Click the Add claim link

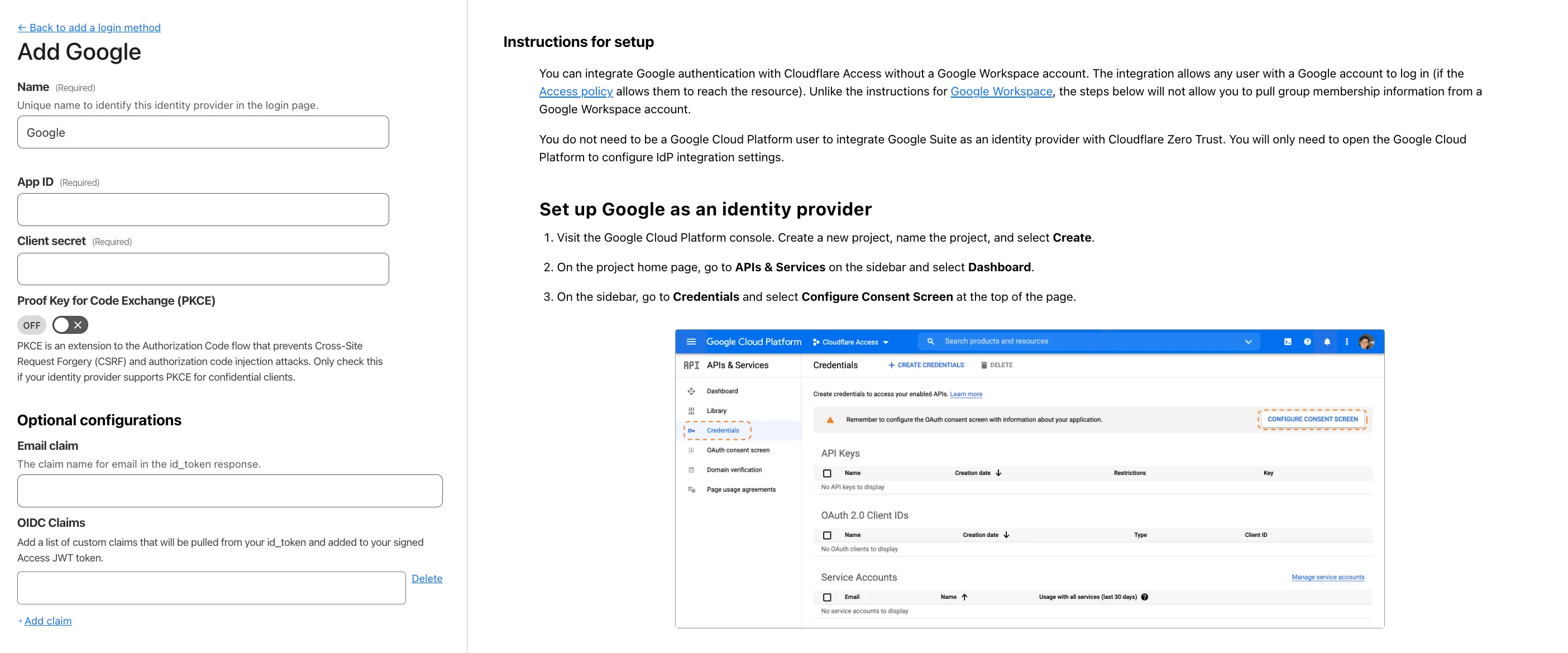pos(47,621)
